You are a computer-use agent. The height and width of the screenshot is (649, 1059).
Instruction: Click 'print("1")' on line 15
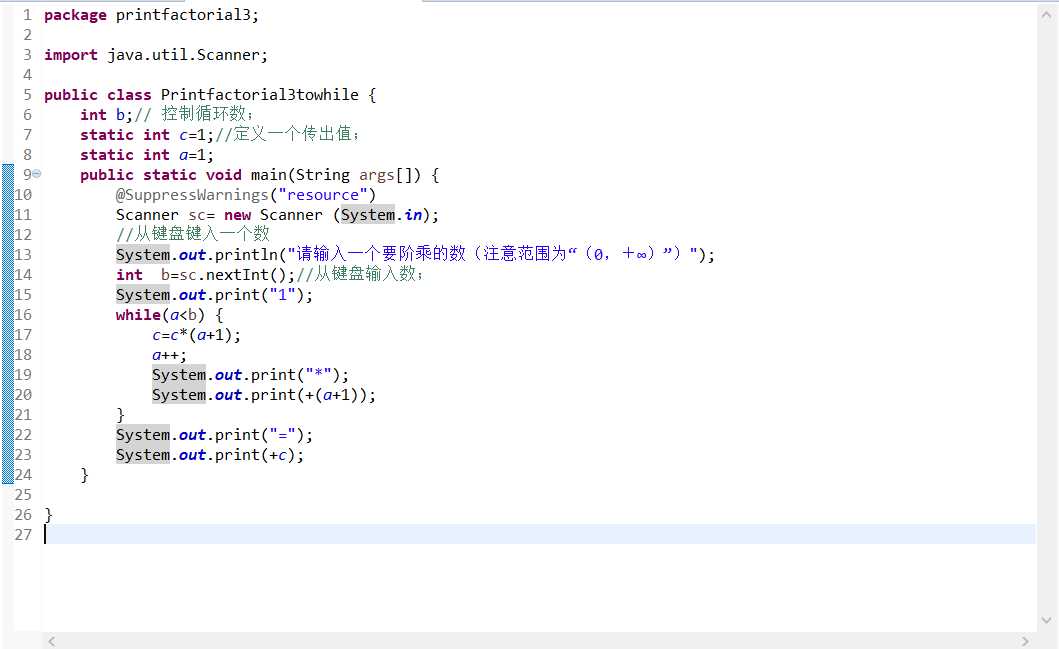coord(259,294)
